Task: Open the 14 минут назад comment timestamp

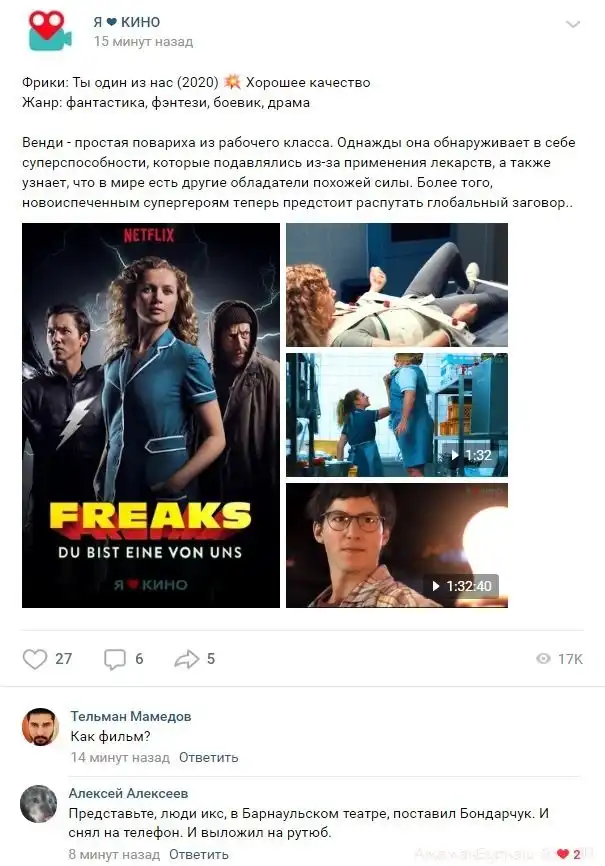Action: click(x=120, y=757)
